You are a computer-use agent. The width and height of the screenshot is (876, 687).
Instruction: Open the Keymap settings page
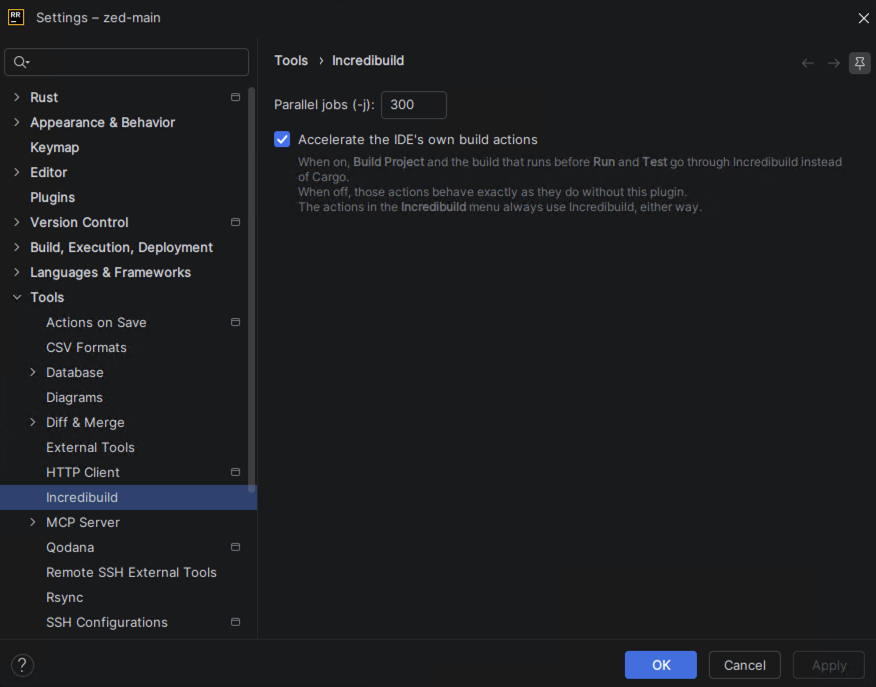55,147
